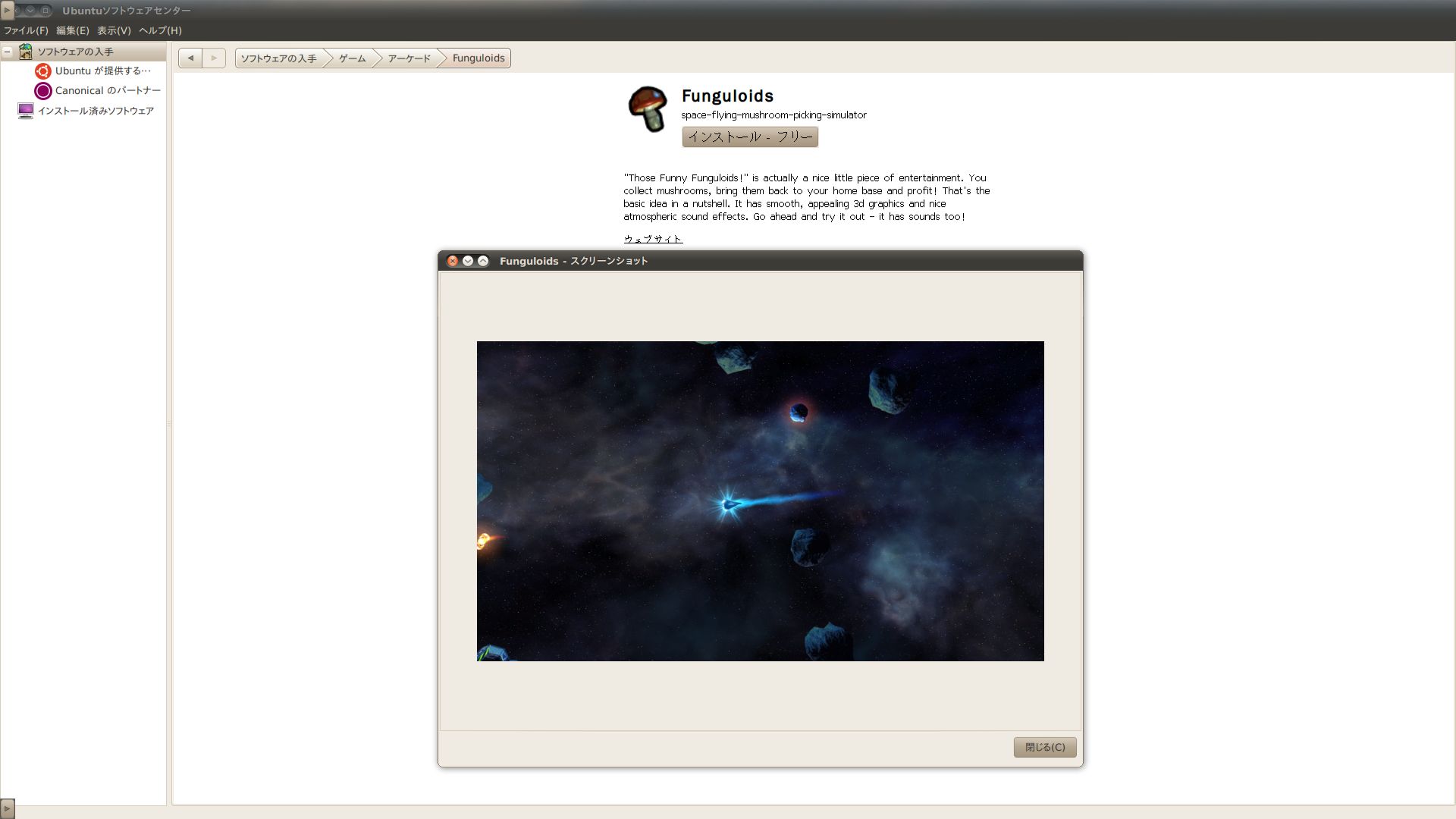Select Funguloids in the breadcrumb
The image size is (1456, 819).
479,58
